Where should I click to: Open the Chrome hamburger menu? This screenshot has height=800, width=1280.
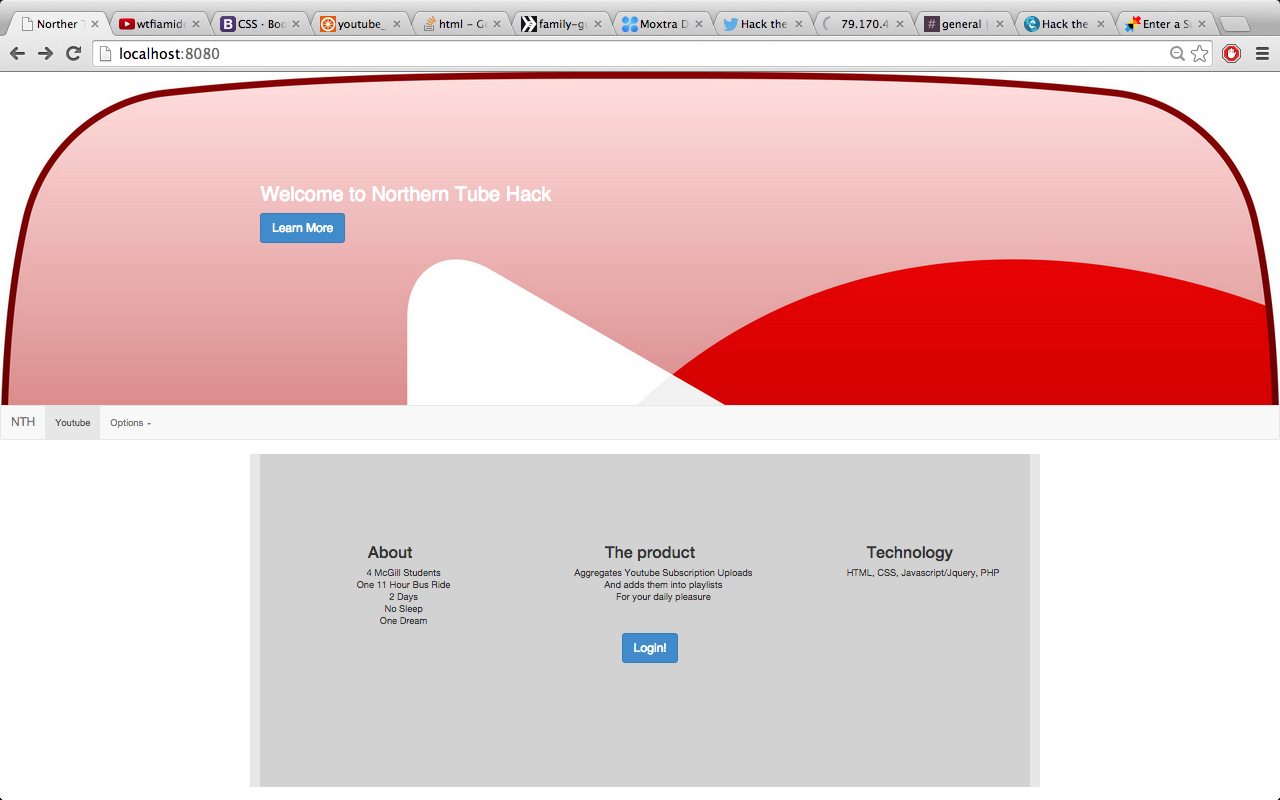coord(1262,53)
